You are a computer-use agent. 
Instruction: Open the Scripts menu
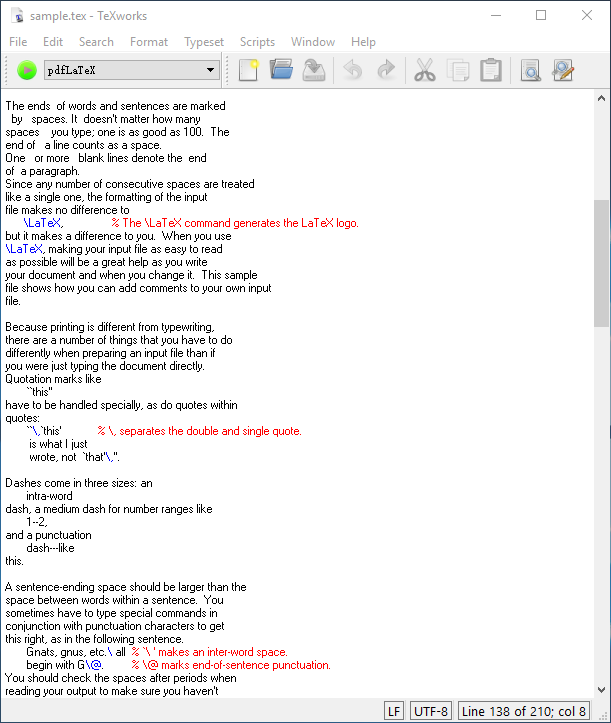coord(257,42)
